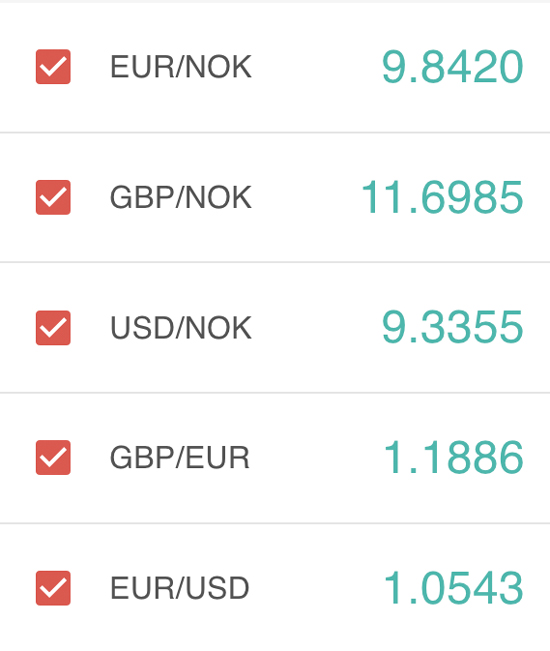Click blank space between EUR/NOK and 9.8420
Image resolution: width=550 pixels, height=651 pixels.
317,67
